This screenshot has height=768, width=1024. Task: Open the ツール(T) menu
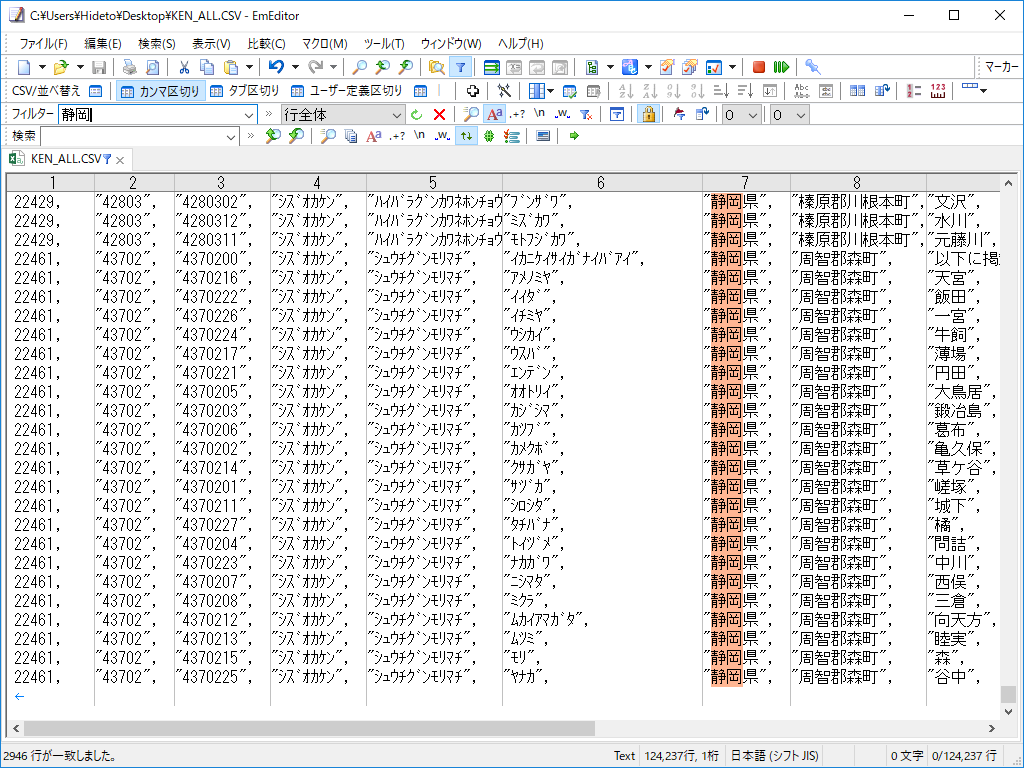(384, 44)
